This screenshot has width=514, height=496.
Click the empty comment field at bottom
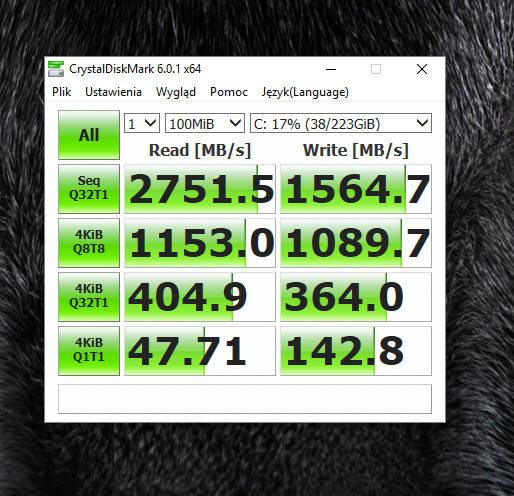point(245,399)
